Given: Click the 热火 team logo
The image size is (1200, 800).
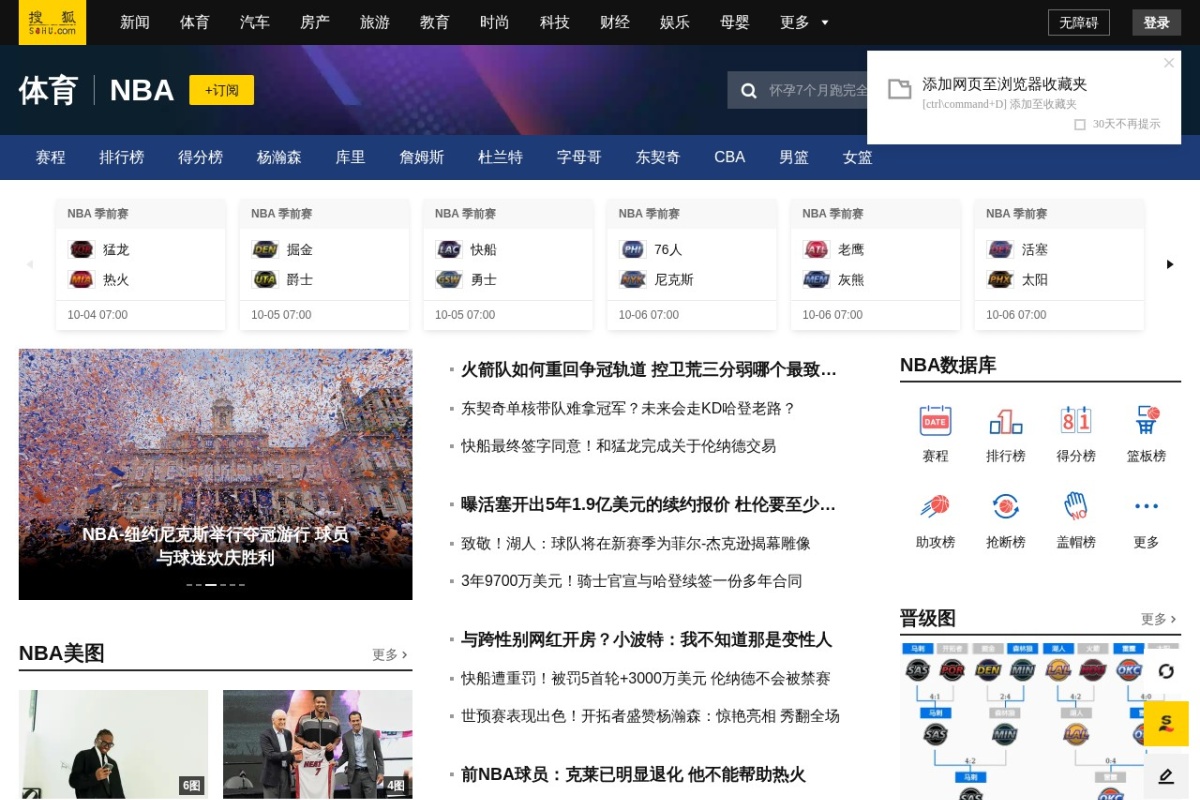Looking at the screenshot, I should [x=81, y=279].
